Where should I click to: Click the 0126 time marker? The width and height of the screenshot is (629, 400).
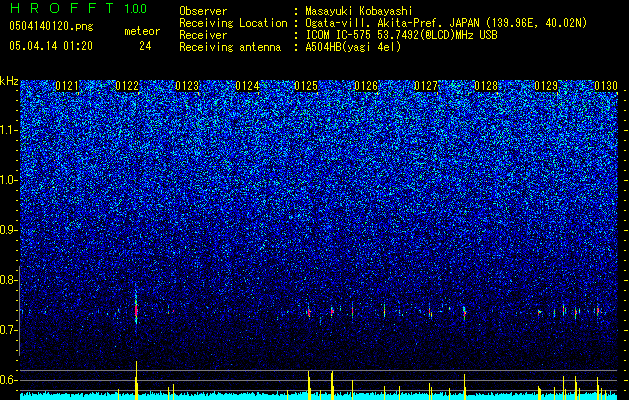pos(366,86)
